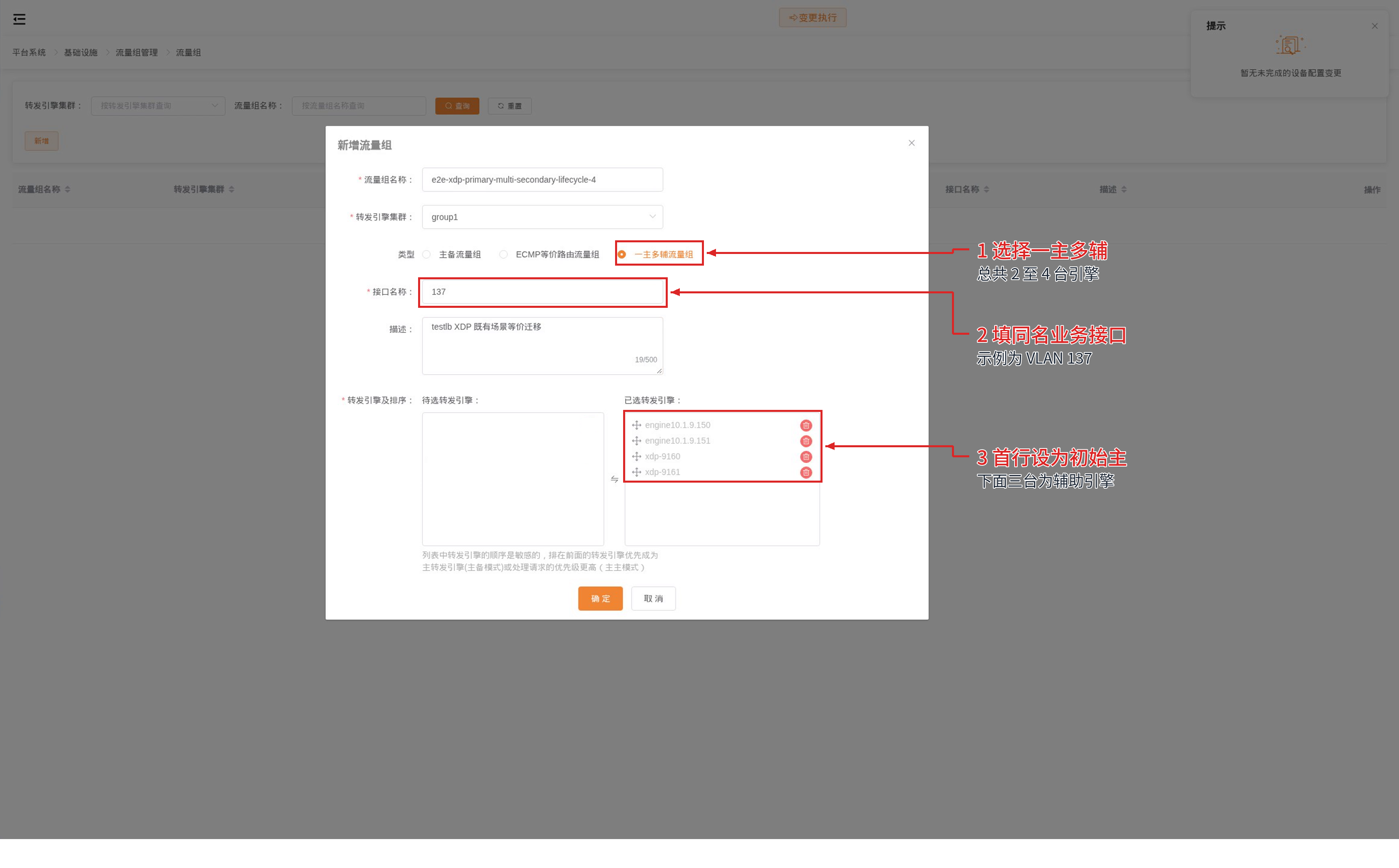This screenshot has width=1399, height=868.
Task: Select the 主备流量组 radio option
Action: coord(427,254)
